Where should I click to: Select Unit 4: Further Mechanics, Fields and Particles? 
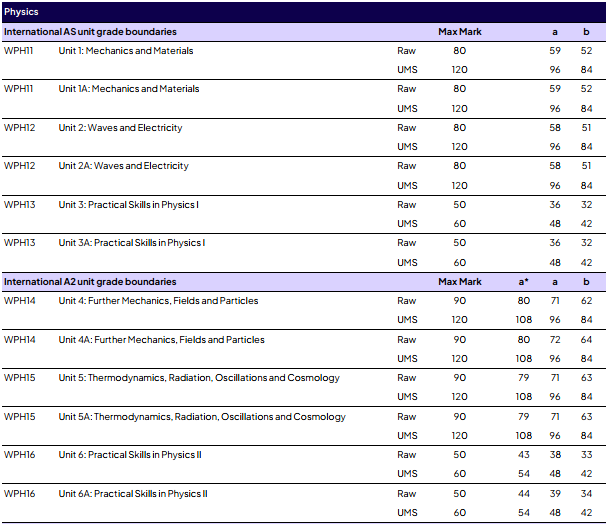[x=158, y=301]
